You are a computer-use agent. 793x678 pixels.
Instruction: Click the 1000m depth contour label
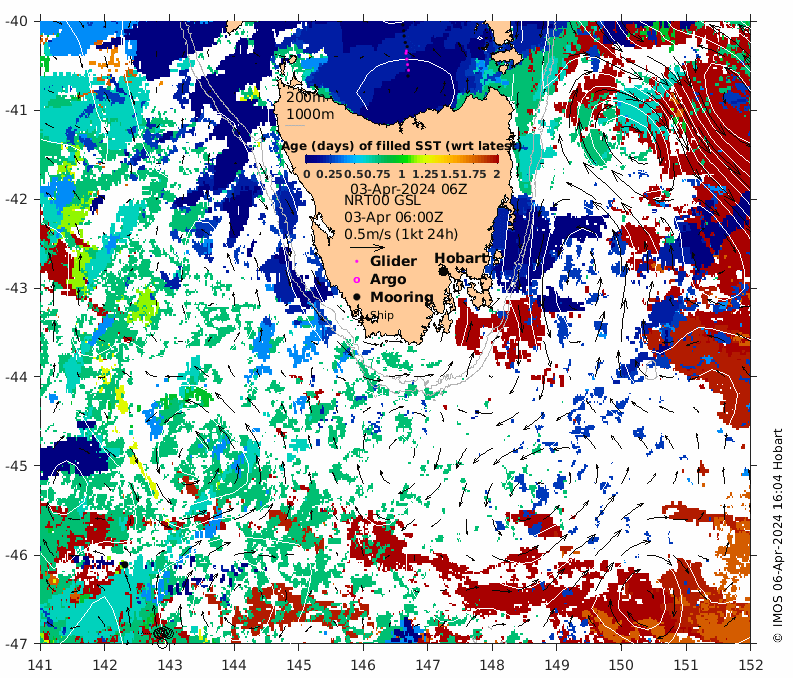(310, 114)
